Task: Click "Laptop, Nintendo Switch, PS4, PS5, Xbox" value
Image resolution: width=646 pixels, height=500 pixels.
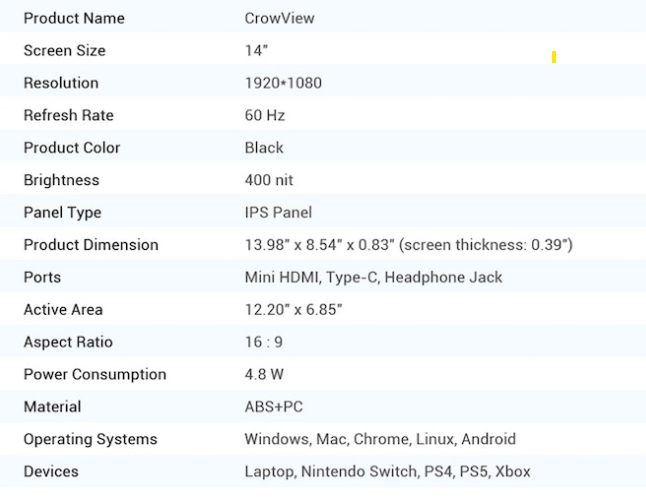Action: (x=387, y=472)
